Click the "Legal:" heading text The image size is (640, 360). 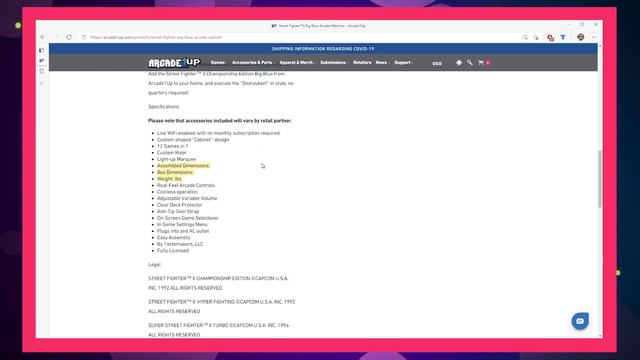(155, 264)
